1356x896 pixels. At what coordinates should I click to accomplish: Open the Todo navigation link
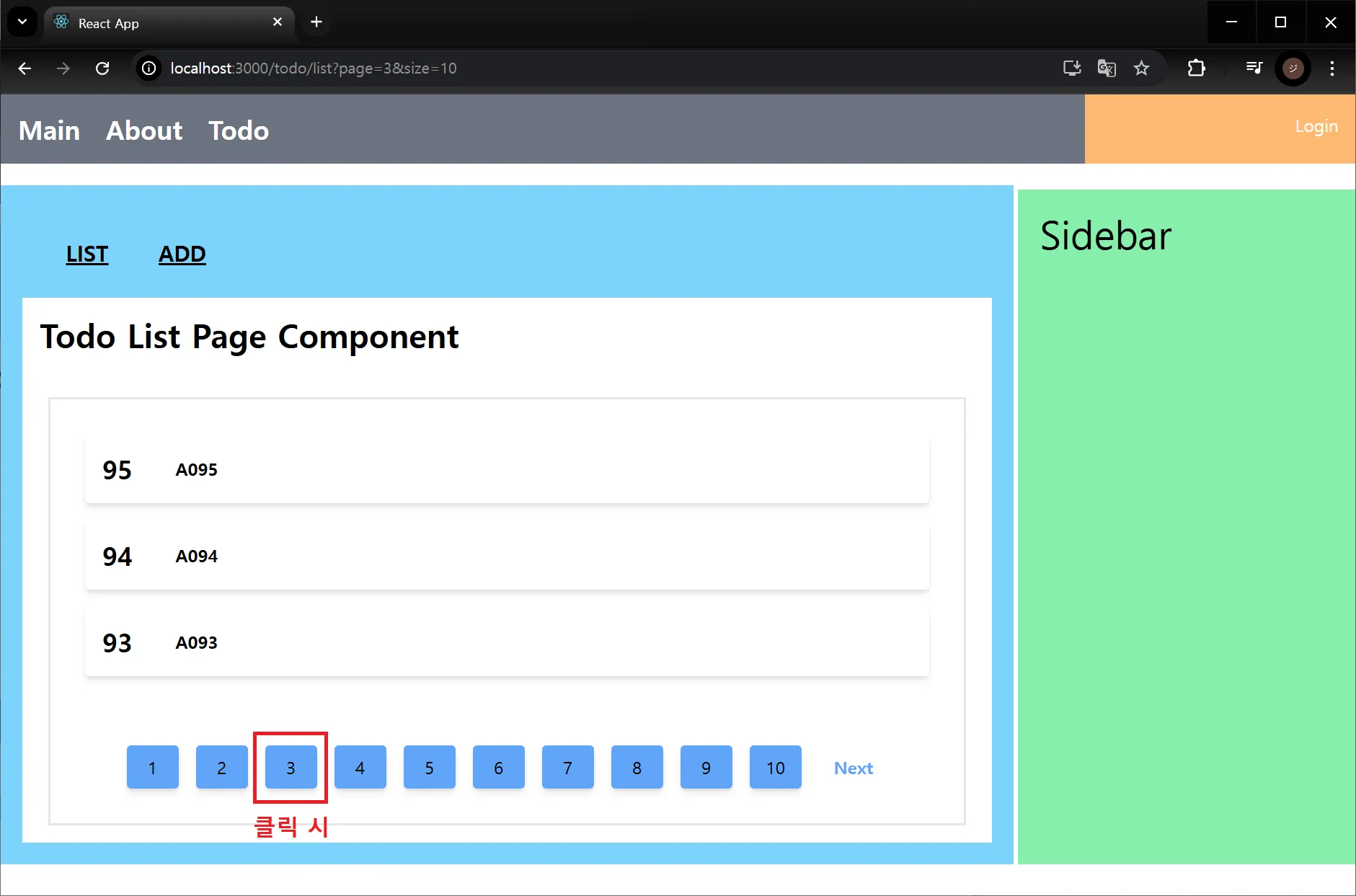[239, 130]
